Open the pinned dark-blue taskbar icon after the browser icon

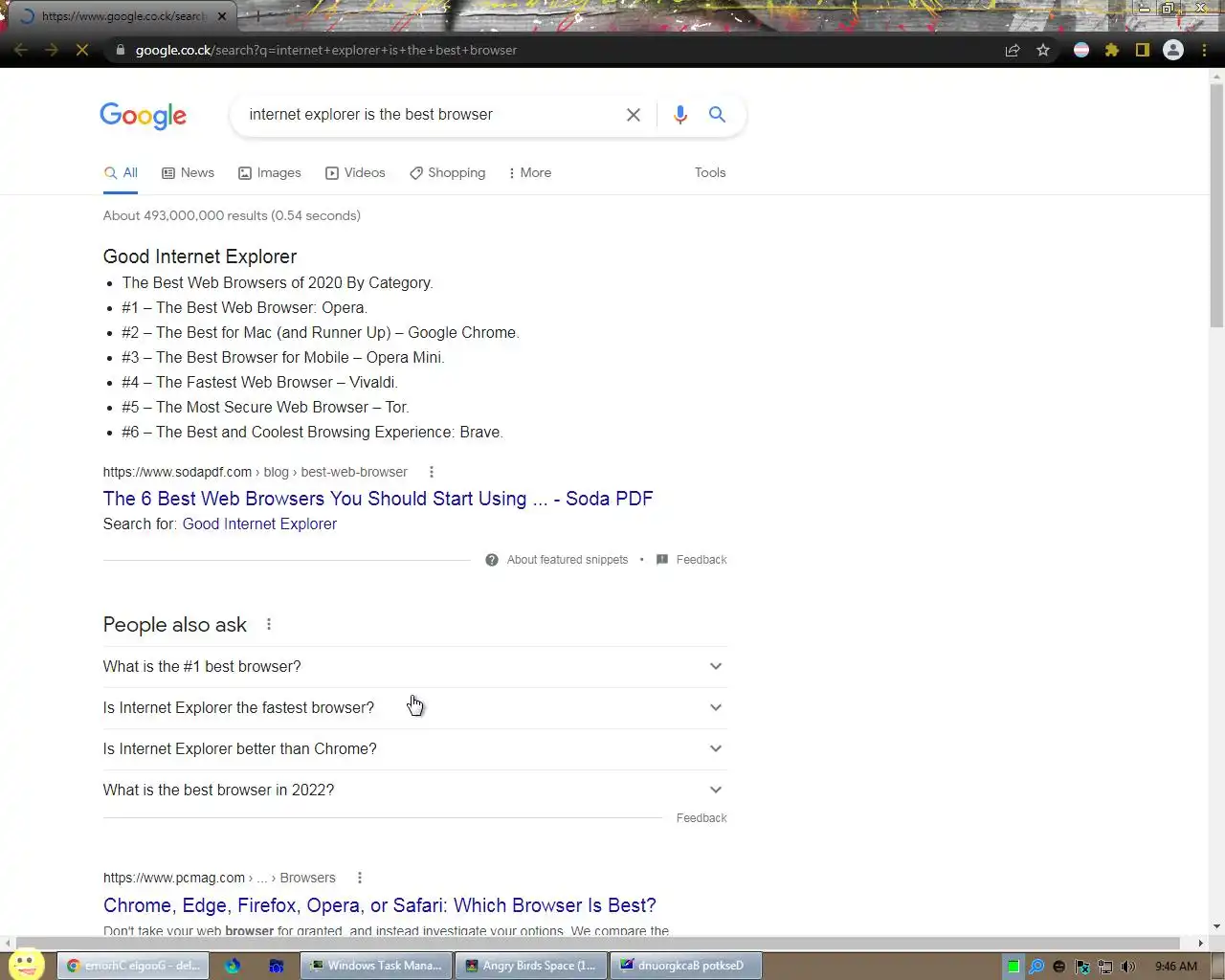click(277, 966)
